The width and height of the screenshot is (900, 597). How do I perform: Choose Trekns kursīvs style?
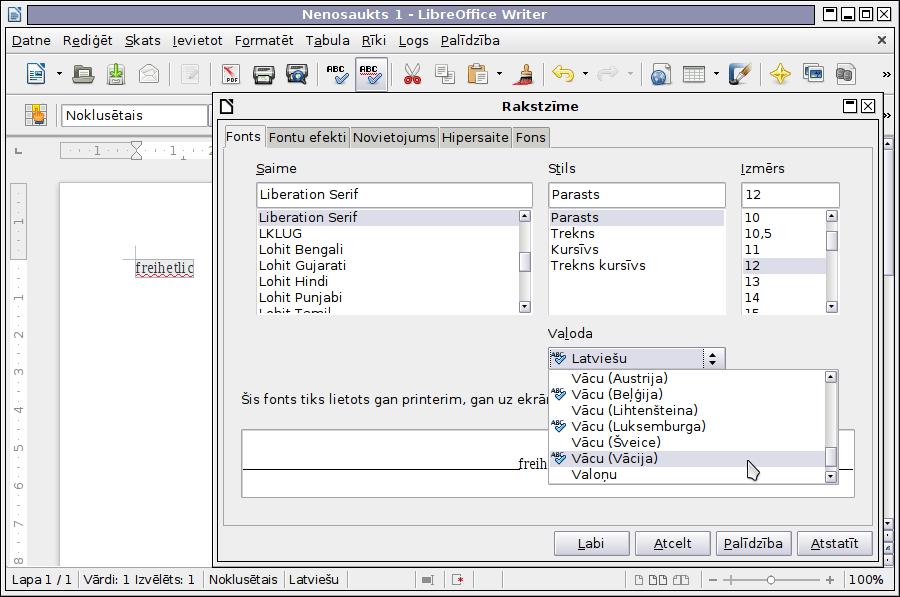[637, 266]
